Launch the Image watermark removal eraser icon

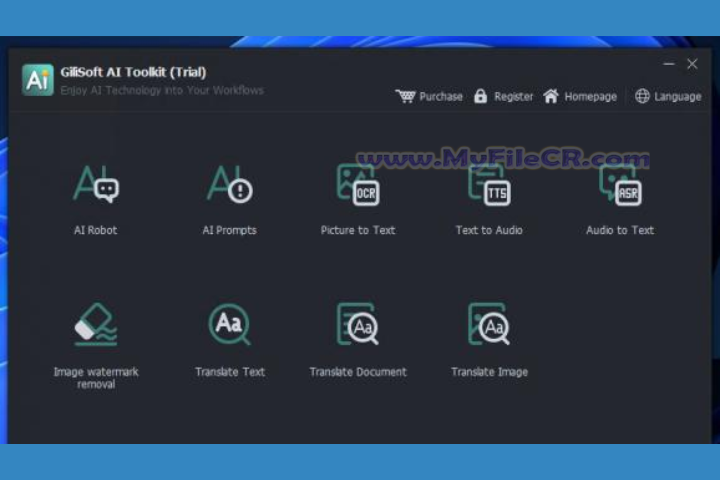(96, 324)
